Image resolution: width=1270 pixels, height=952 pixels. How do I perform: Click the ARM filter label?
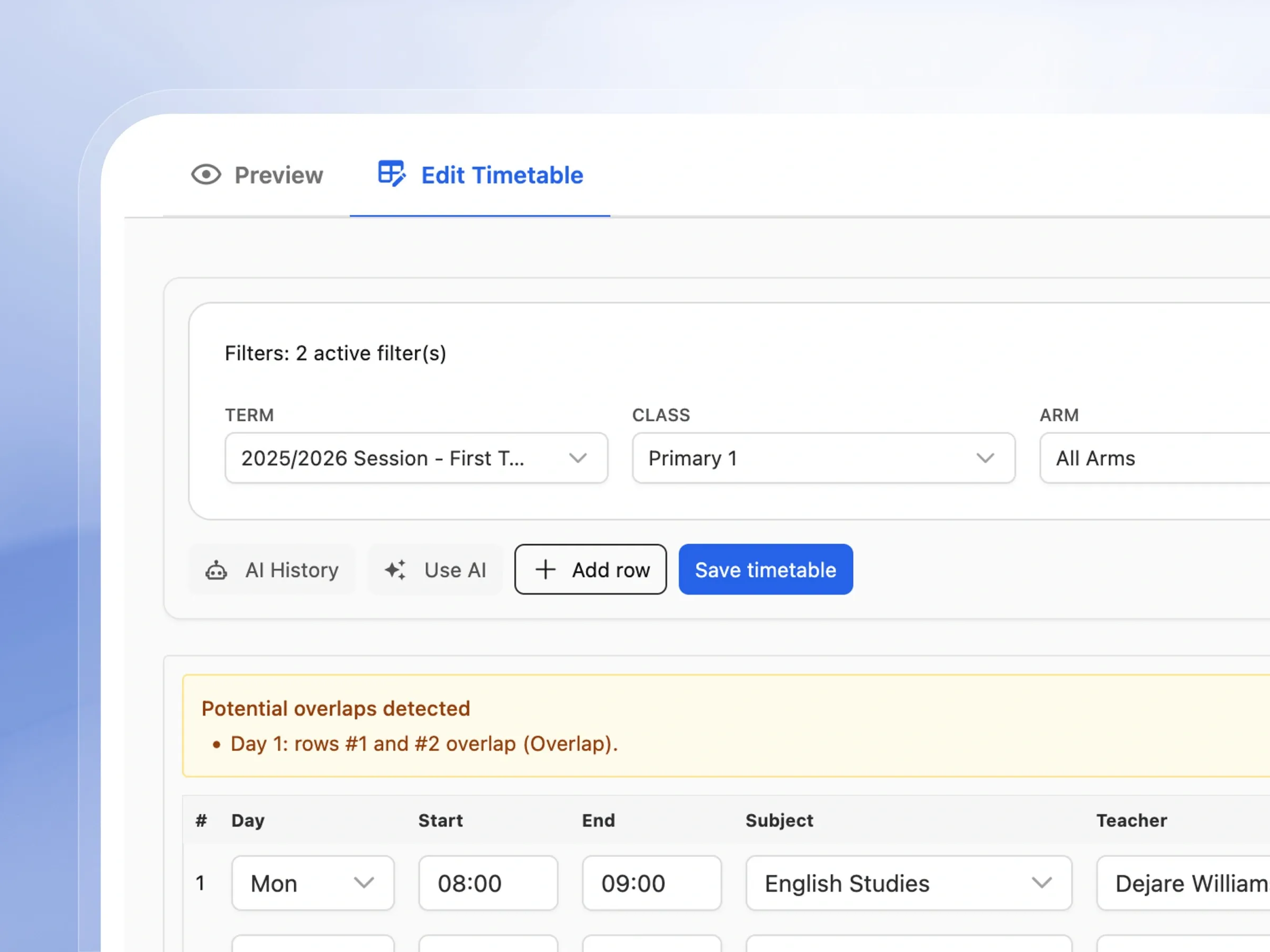coord(1059,415)
